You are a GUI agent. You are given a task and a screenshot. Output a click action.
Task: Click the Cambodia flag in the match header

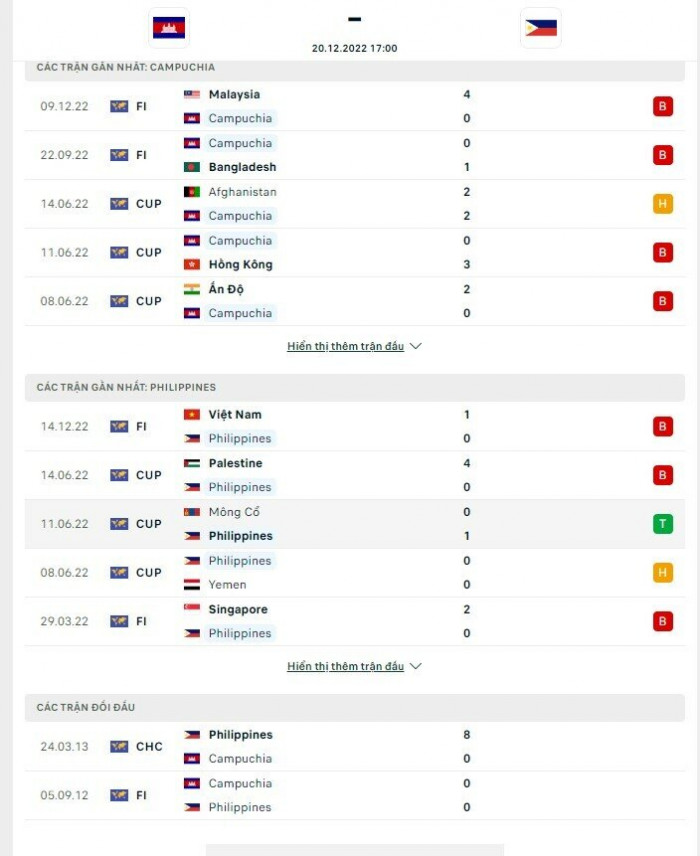coord(169,27)
